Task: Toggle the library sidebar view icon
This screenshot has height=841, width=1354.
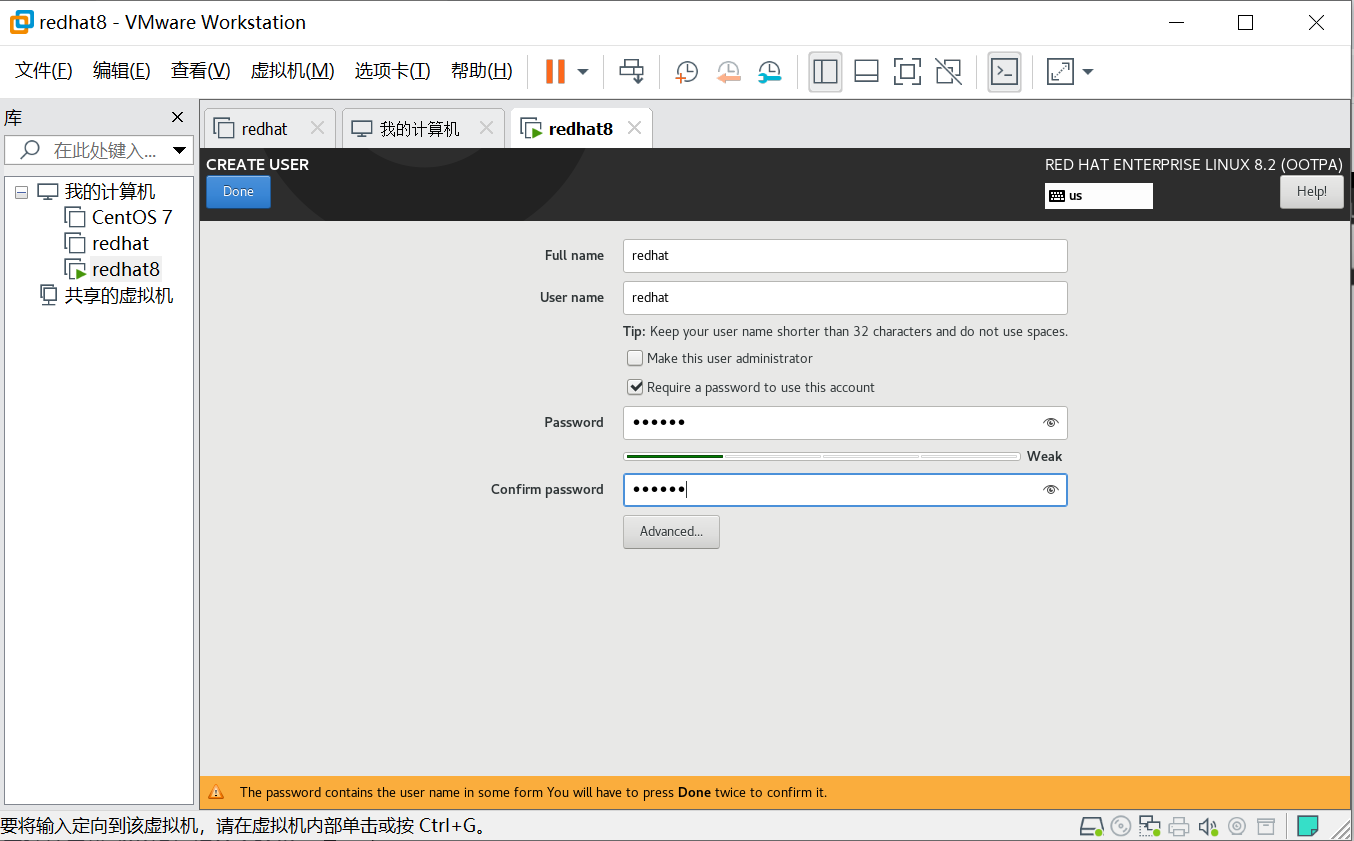Action: pyautogui.click(x=825, y=72)
